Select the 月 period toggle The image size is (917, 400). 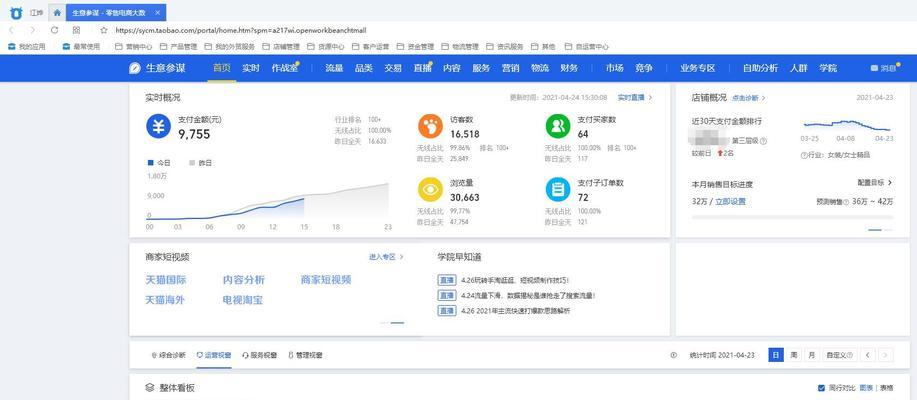coord(811,355)
